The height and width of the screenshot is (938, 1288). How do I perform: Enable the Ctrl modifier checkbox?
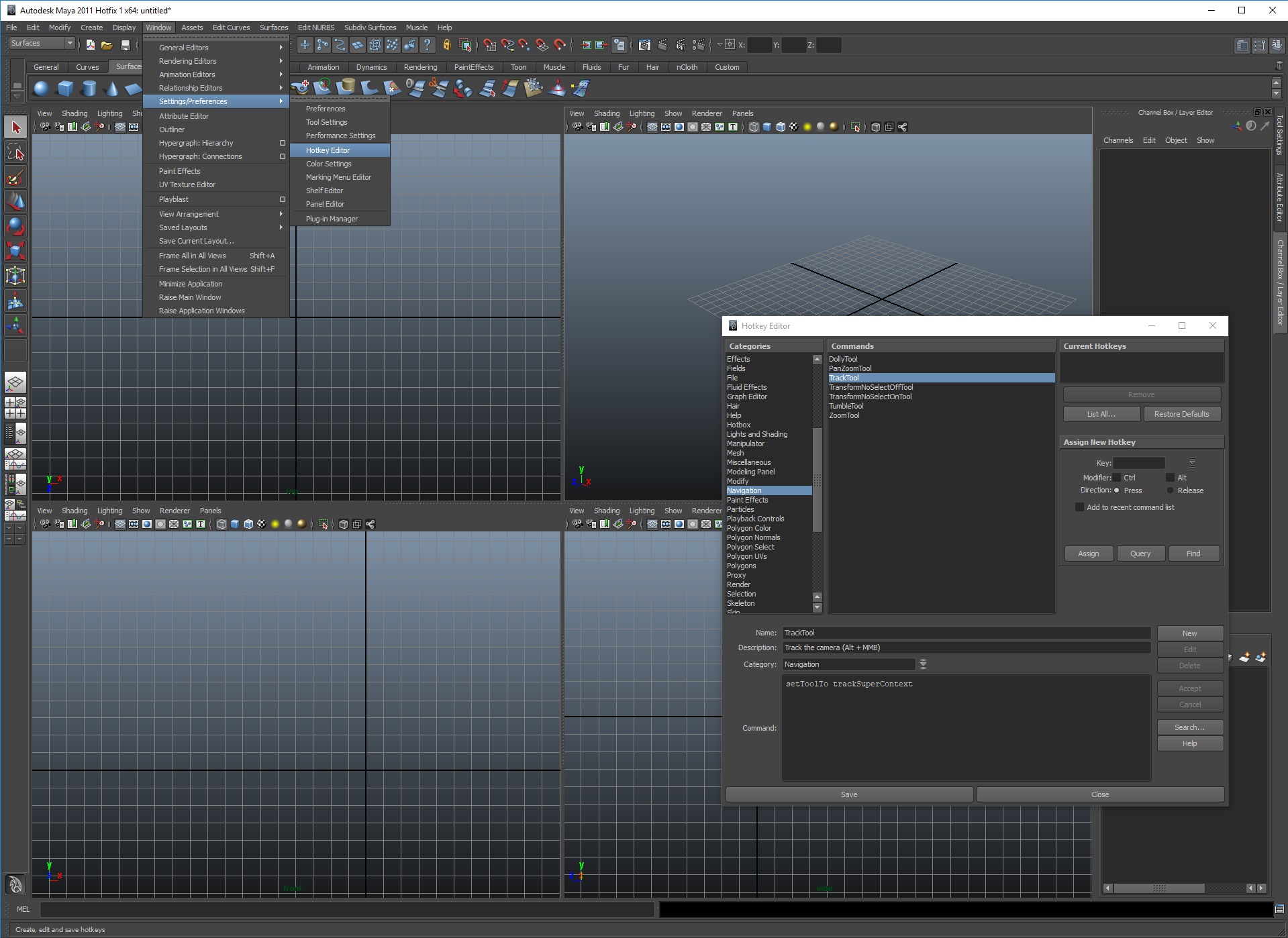point(1117,478)
